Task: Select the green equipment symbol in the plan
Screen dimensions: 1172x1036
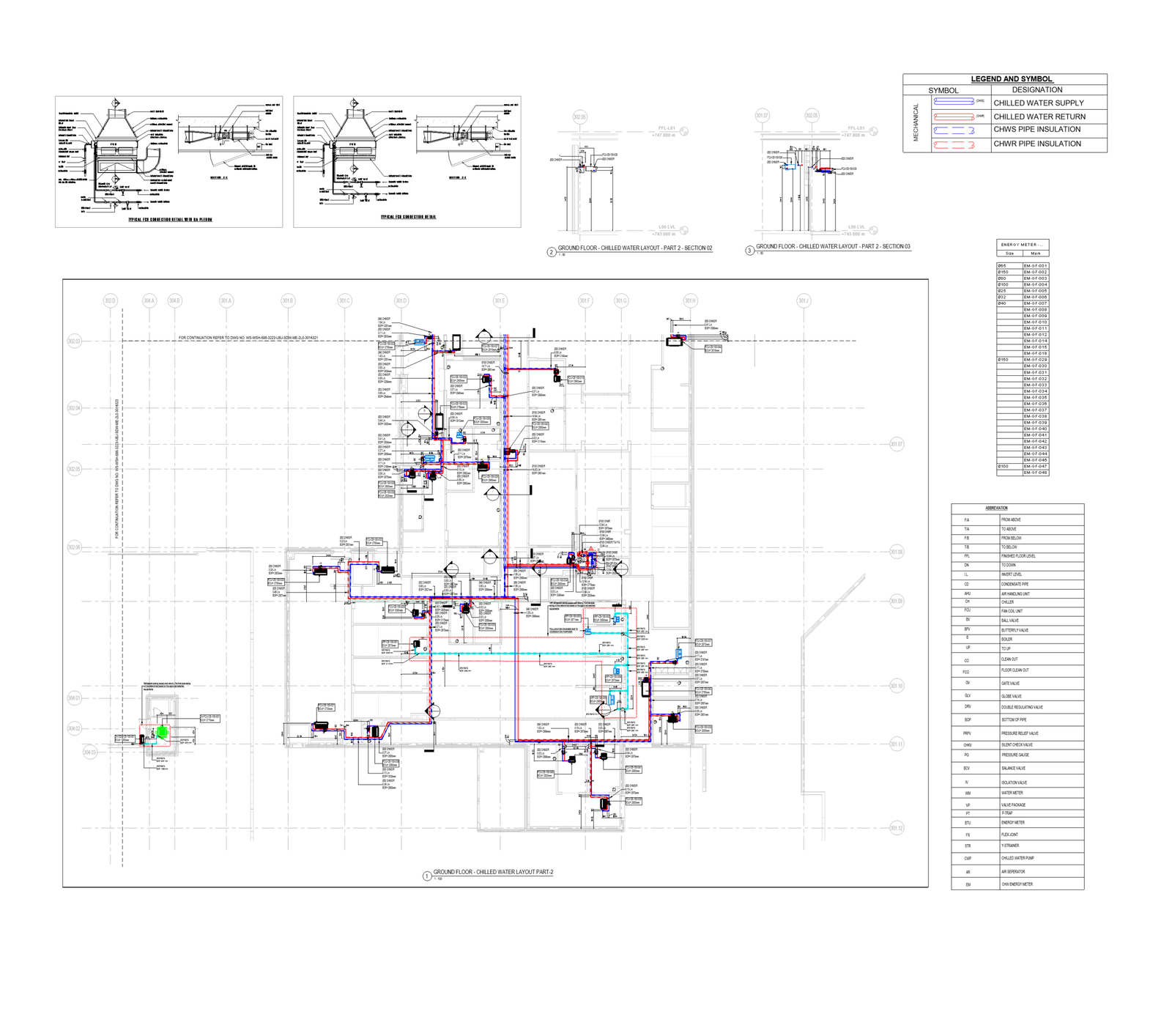Action: (x=163, y=731)
